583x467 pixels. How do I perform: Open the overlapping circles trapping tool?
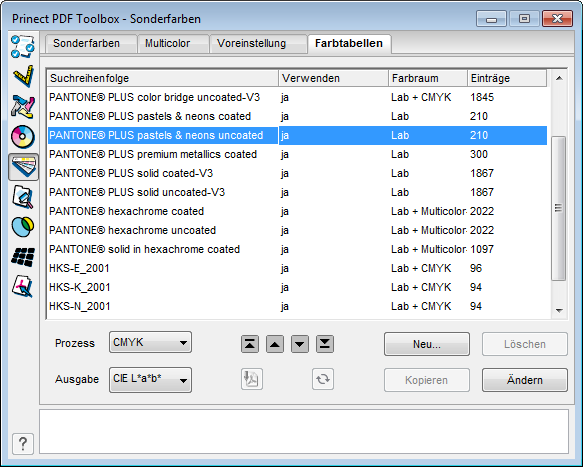point(23,226)
